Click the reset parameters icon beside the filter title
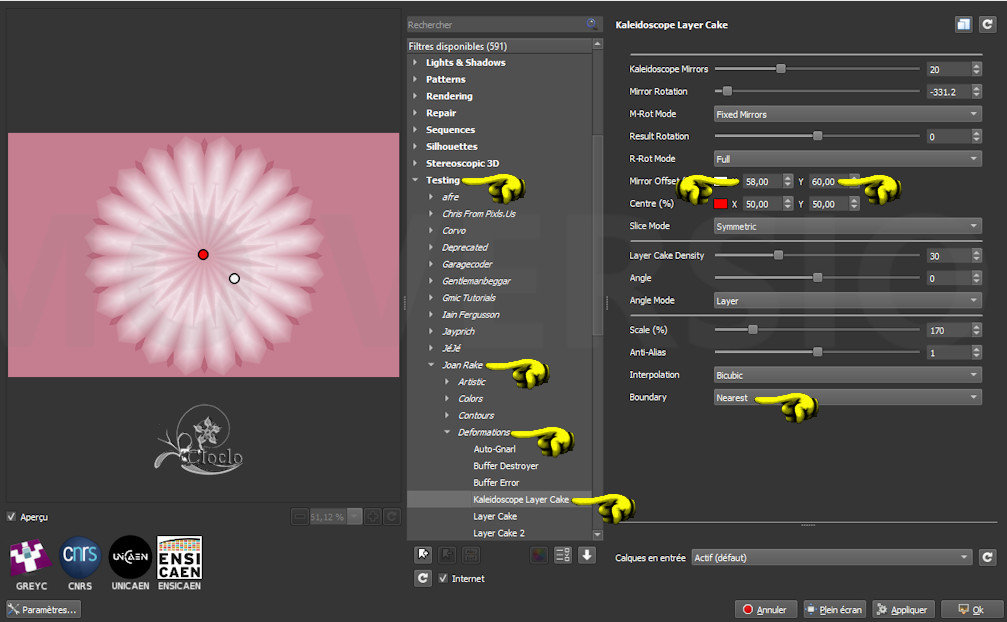Viewport: 1007px width, 622px height. (987, 24)
